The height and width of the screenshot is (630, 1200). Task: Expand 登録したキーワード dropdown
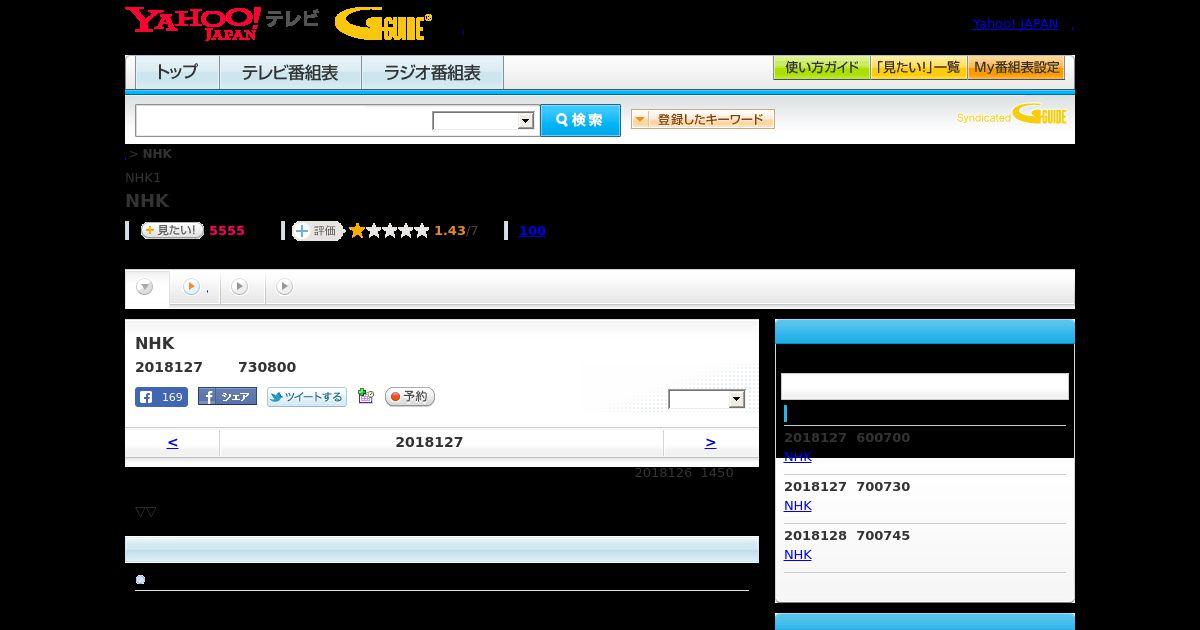tap(703, 120)
